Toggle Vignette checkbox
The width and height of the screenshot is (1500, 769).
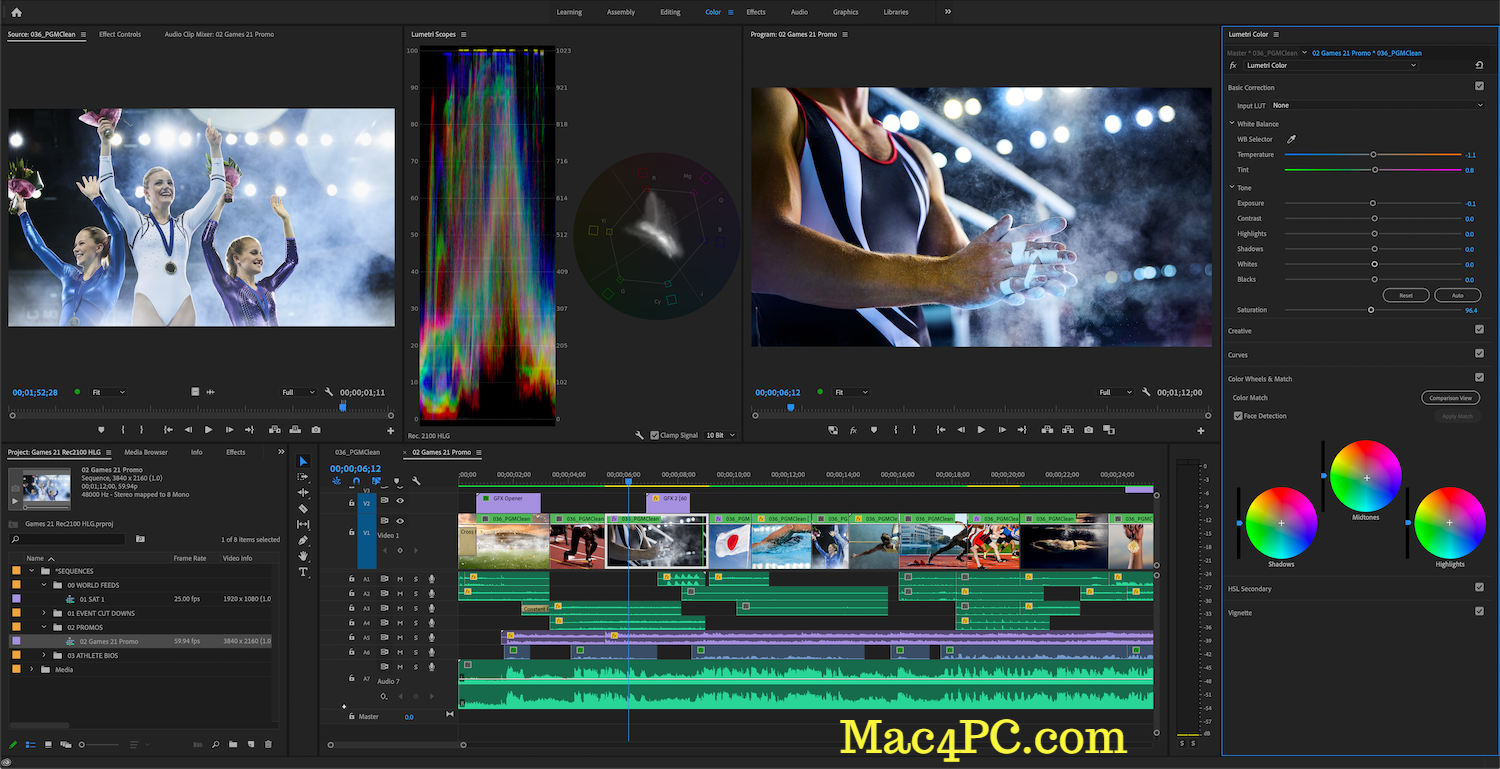(1479, 612)
